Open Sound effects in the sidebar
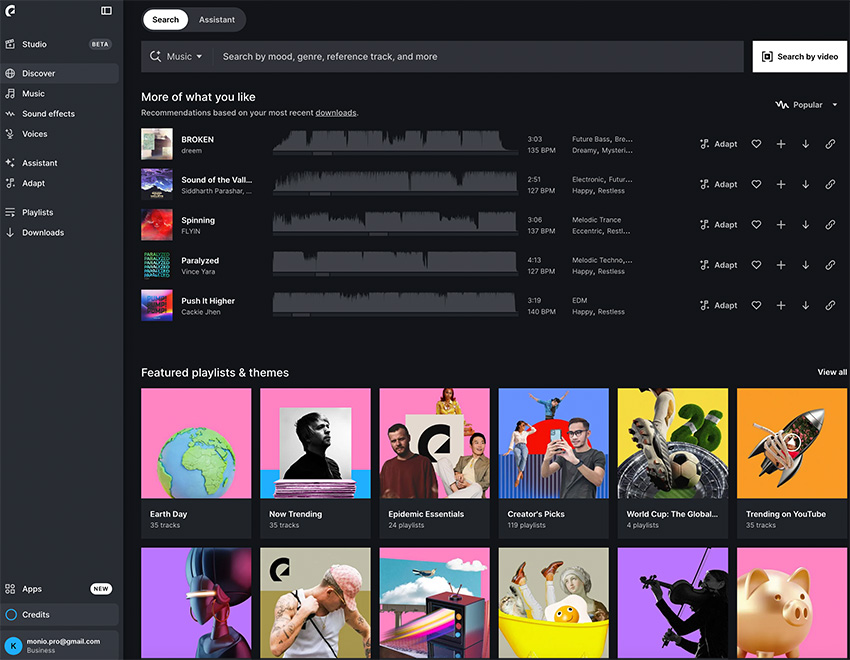Screen dimensions: 850x660 60,114
